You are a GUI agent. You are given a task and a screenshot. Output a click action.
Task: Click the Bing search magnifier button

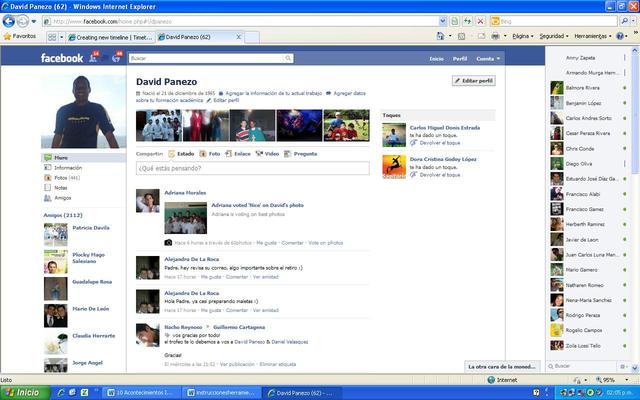tap(624, 21)
